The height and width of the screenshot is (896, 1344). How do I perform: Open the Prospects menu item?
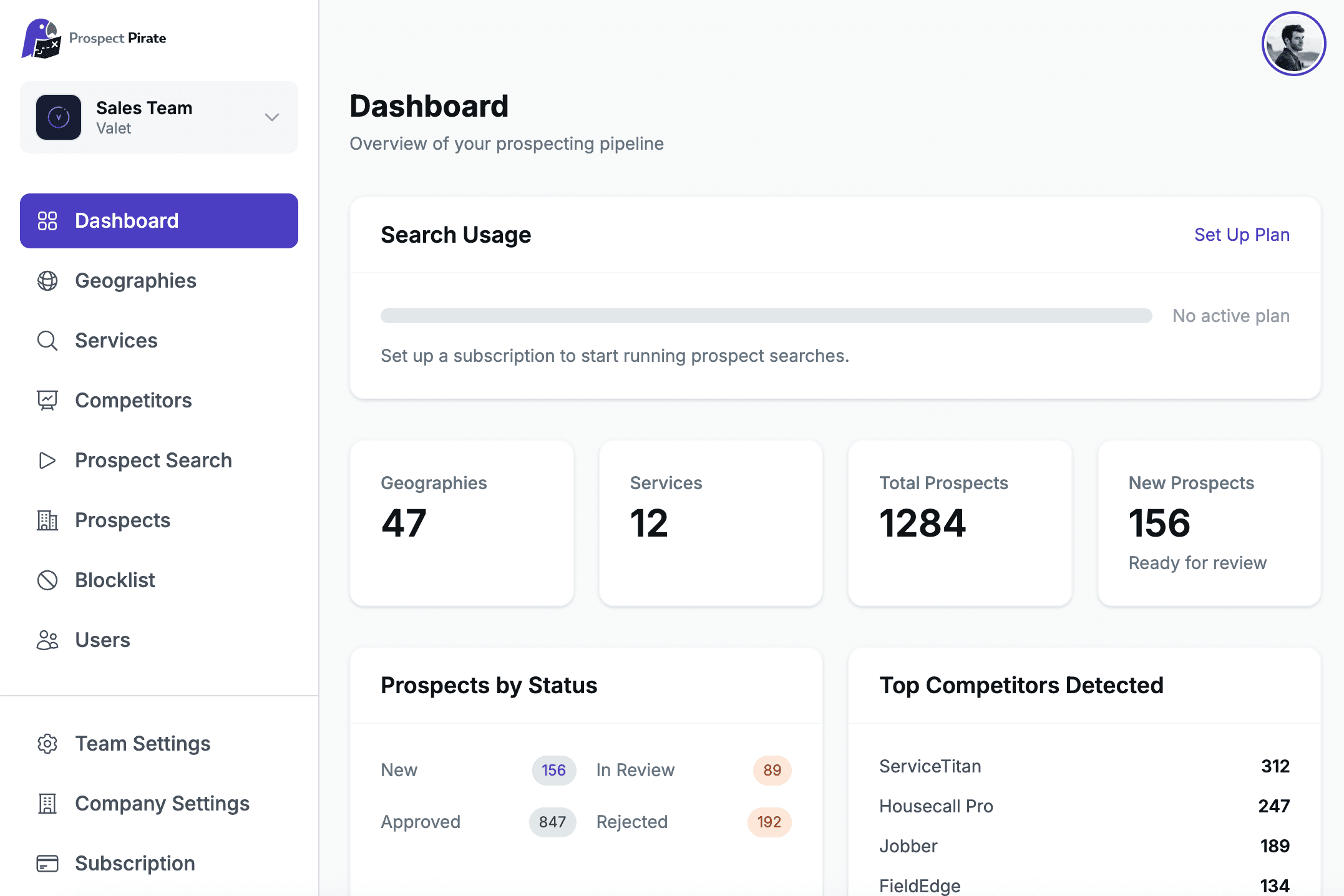coord(122,520)
